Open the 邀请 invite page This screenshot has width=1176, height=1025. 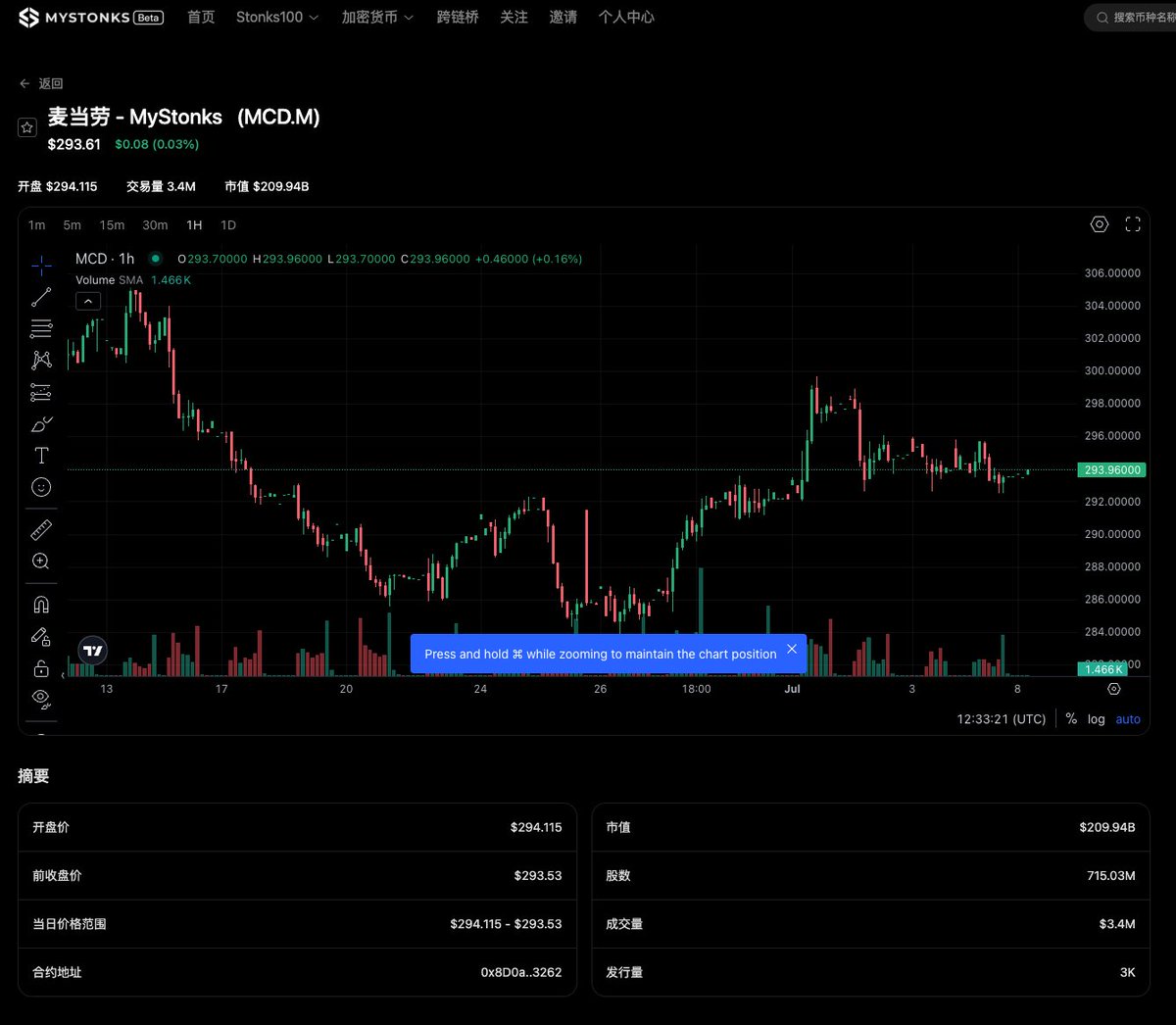(x=563, y=18)
